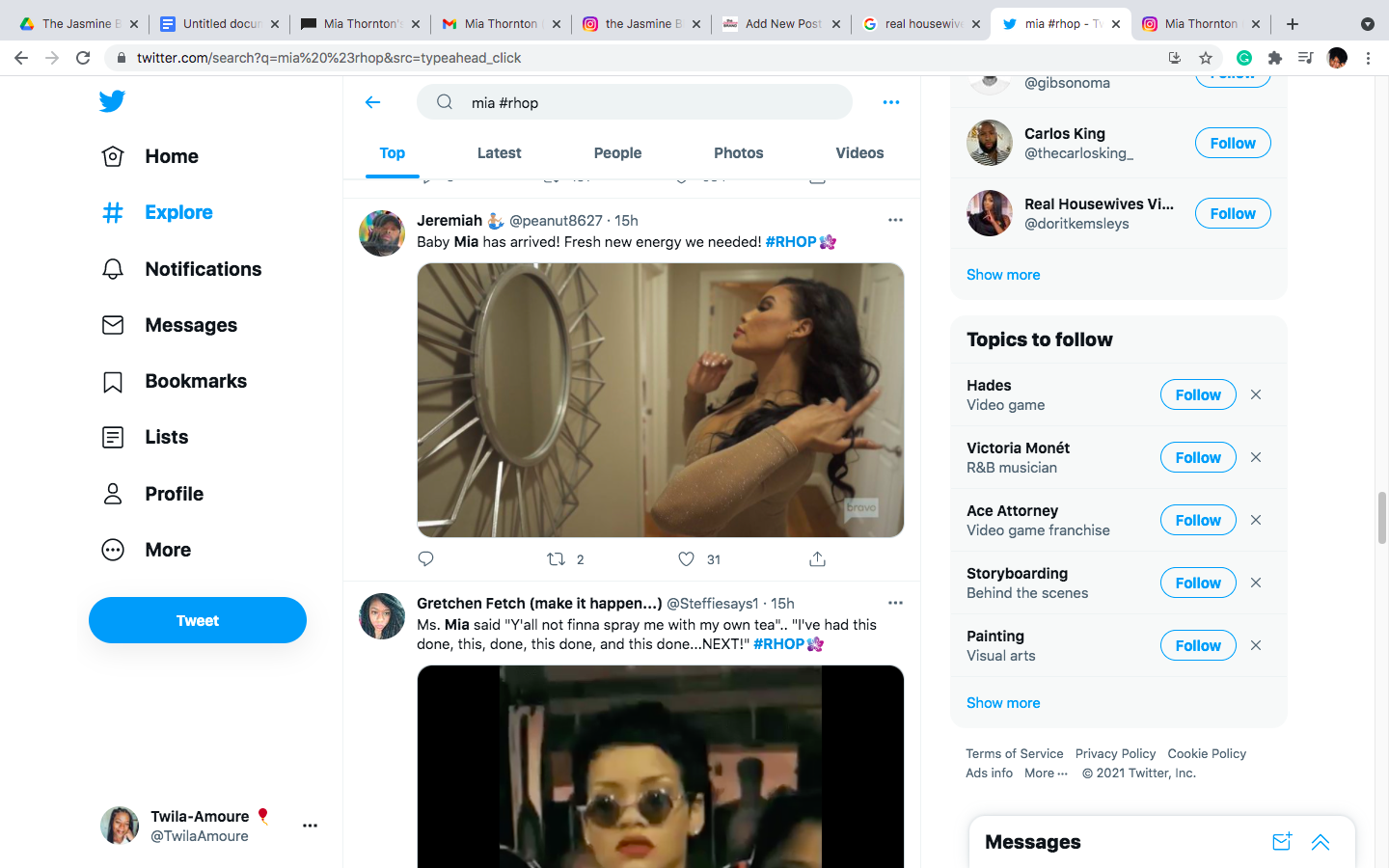Switch to the Latest tab
The image size is (1389, 868).
click(x=499, y=153)
